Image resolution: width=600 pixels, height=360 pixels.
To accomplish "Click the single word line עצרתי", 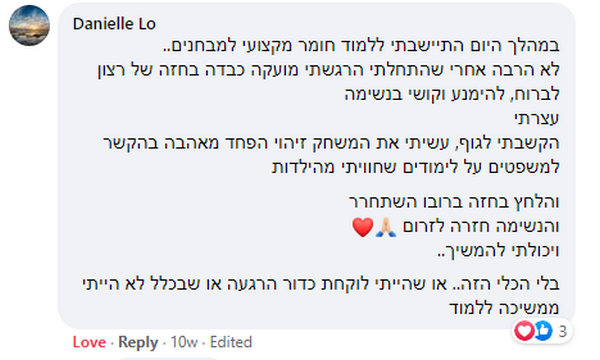I will click(537, 119).
